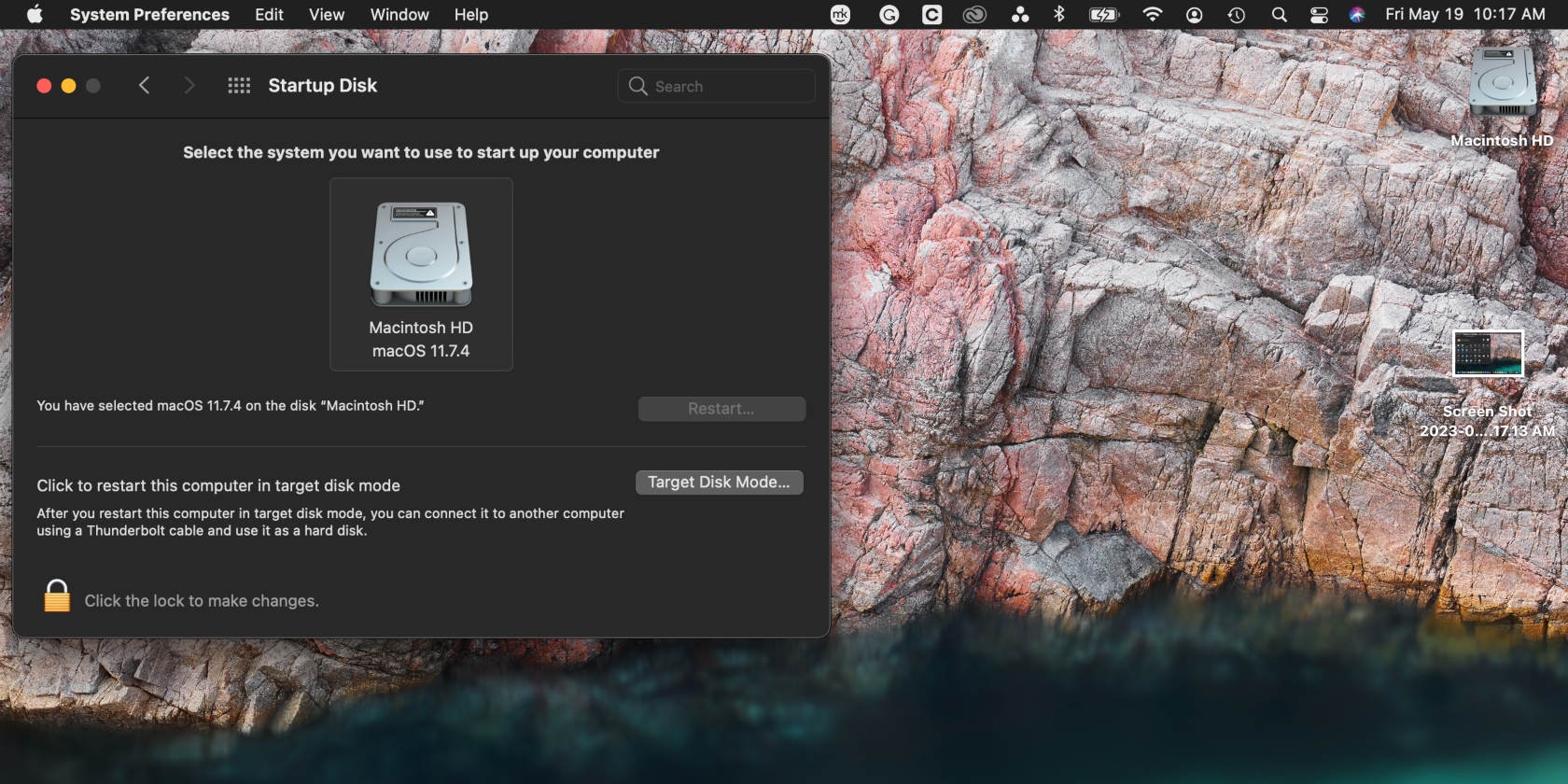Open Bluetooth status menu
Screen dimensions: 1568x784
pyautogui.click(x=1058, y=14)
